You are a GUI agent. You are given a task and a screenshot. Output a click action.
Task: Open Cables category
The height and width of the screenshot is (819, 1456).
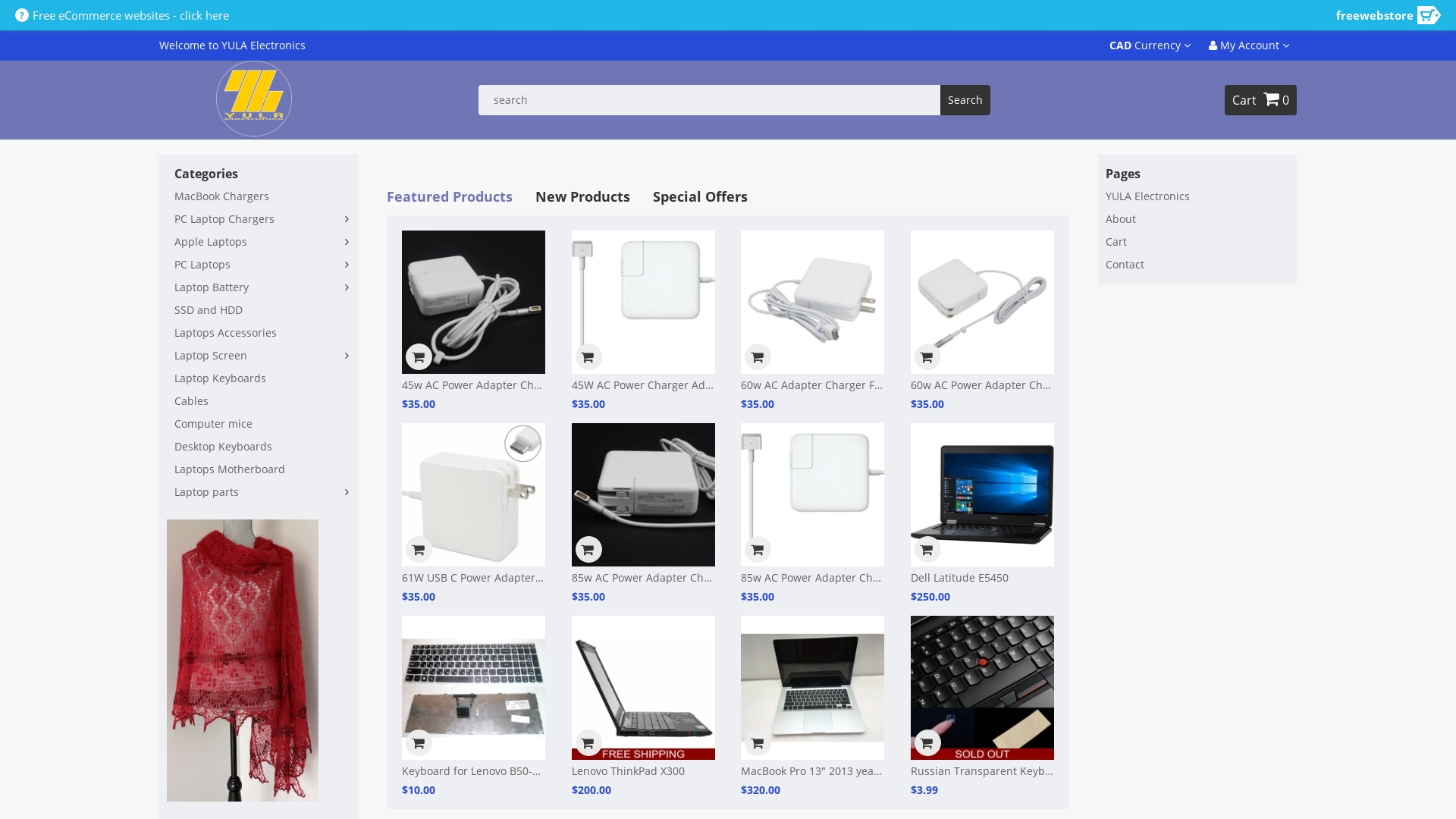(191, 401)
